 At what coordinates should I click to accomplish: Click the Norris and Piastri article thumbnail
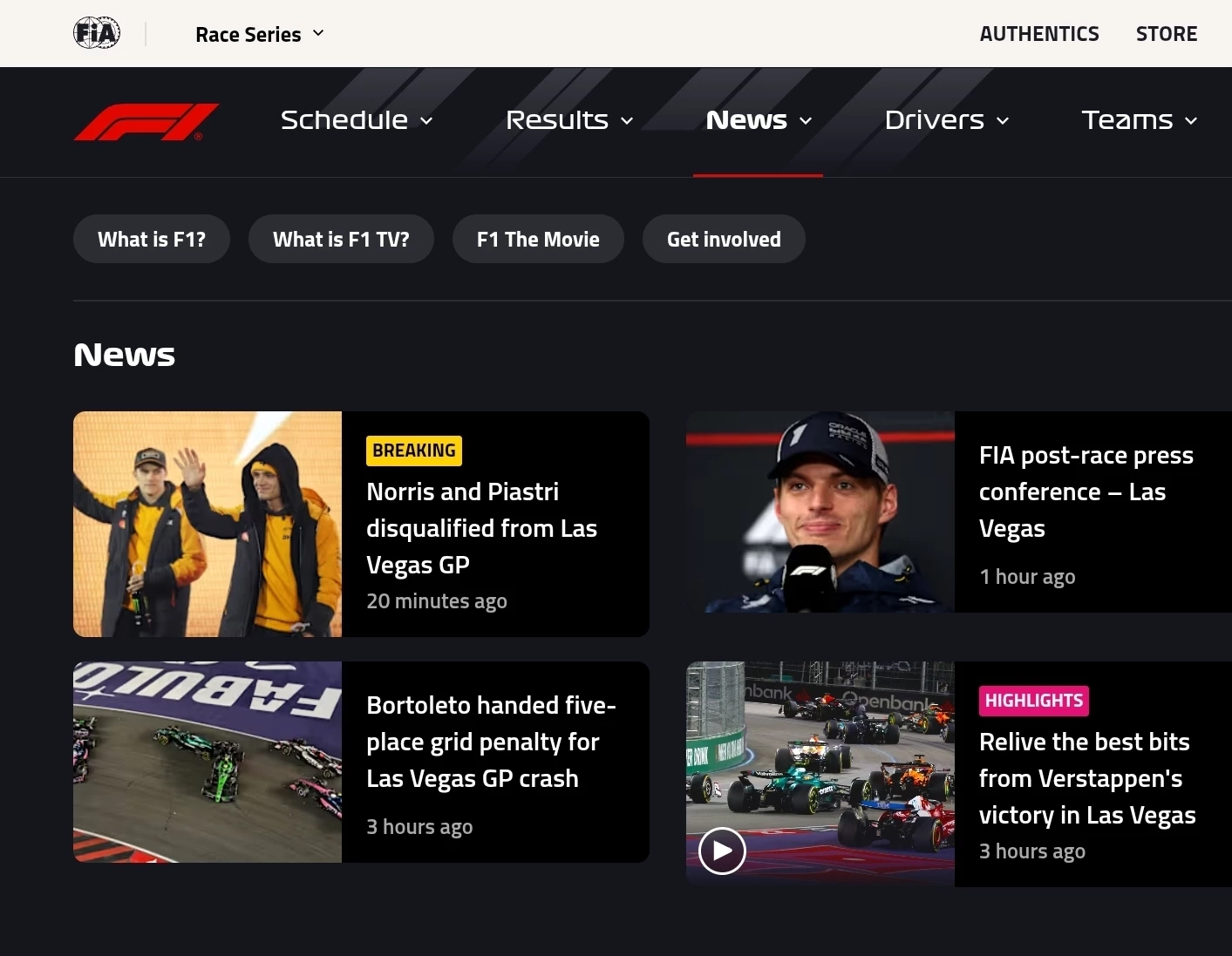click(x=208, y=524)
